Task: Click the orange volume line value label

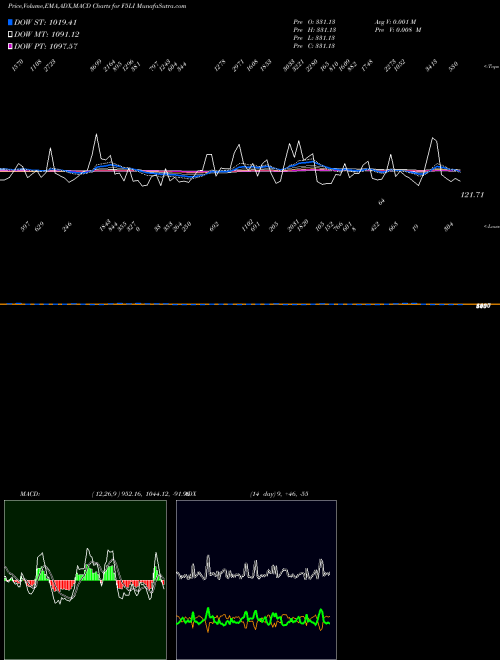Action: pos(483,306)
